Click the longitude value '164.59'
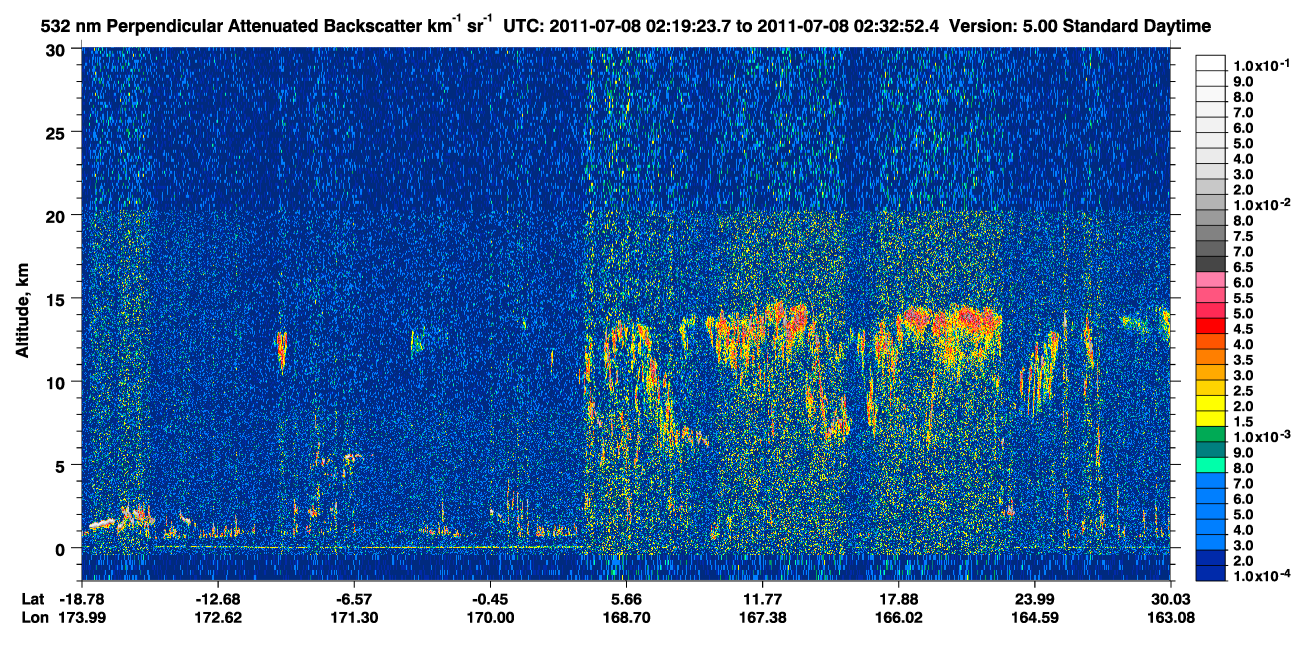This screenshot has width=1300, height=667. point(1034,617)
